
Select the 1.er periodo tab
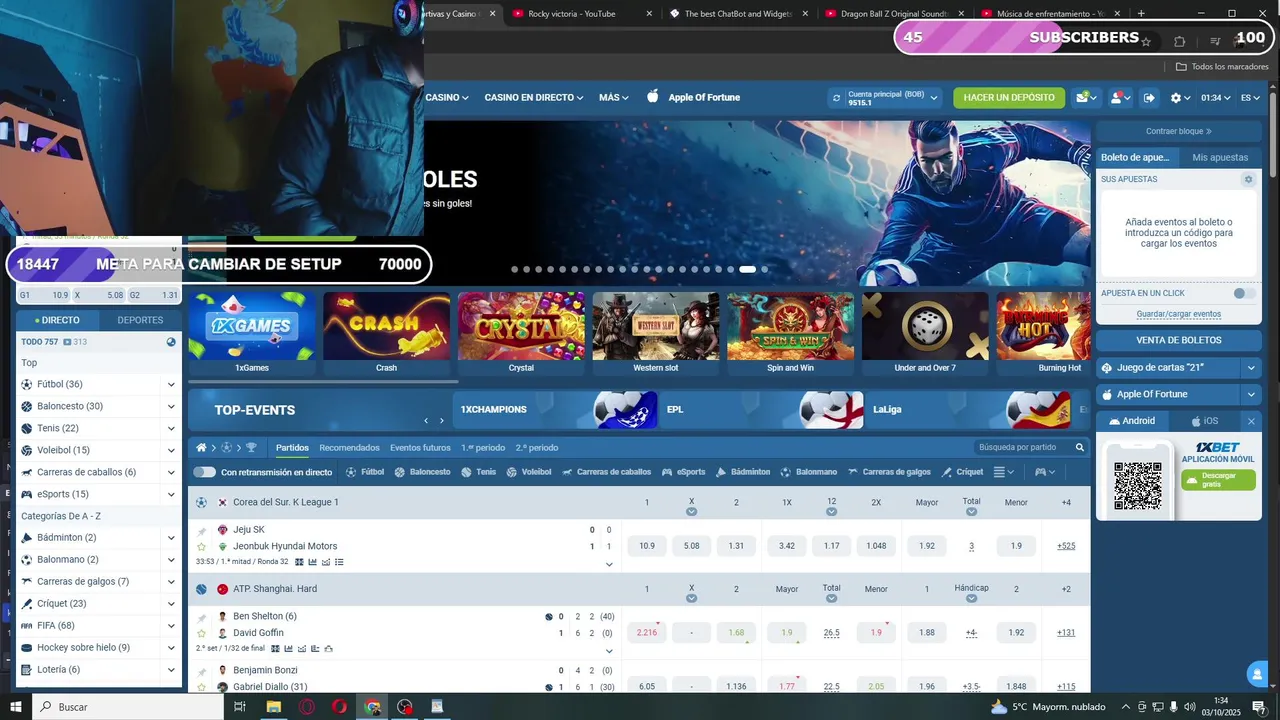pyautogui.click(x=483, y=448)
